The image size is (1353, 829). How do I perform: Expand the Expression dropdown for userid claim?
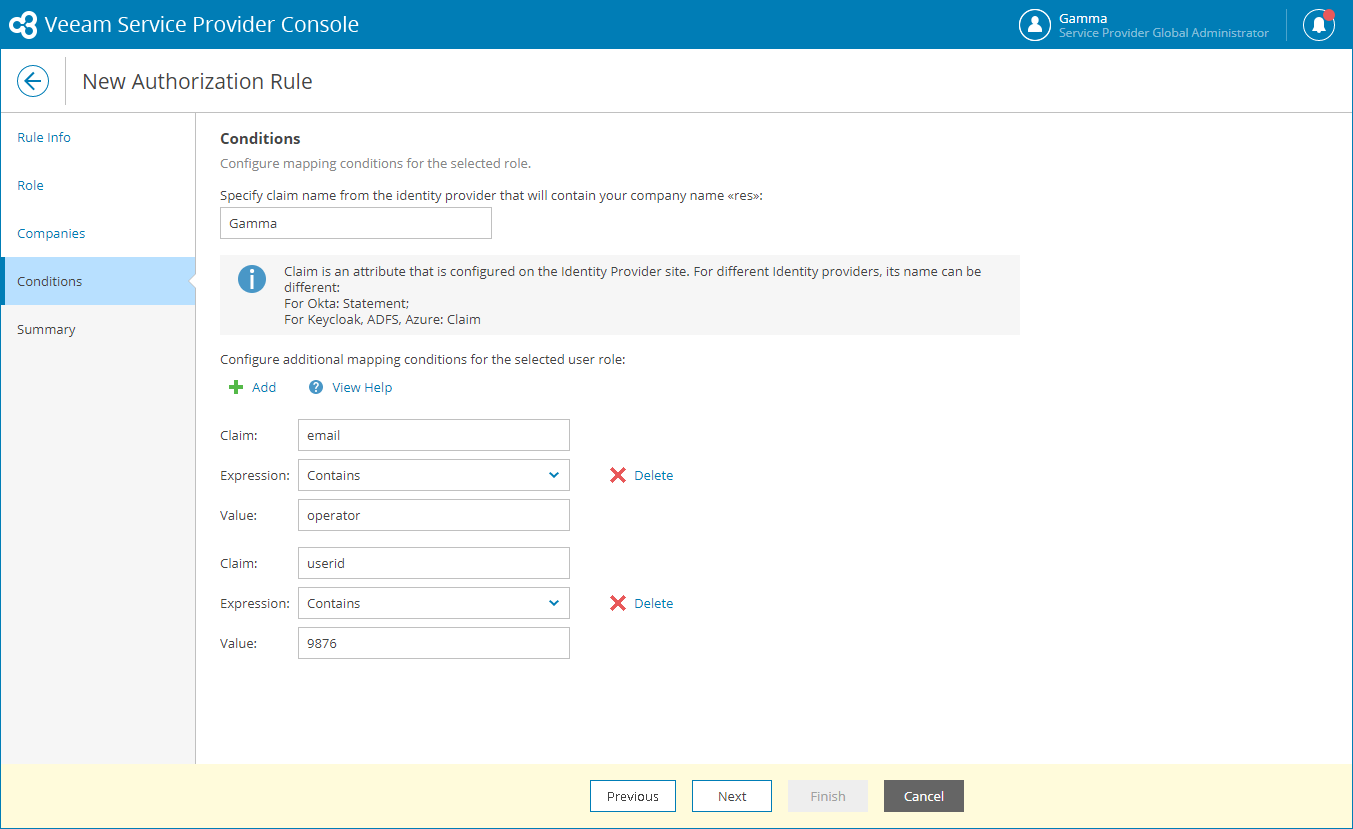(x=553, y=603)
